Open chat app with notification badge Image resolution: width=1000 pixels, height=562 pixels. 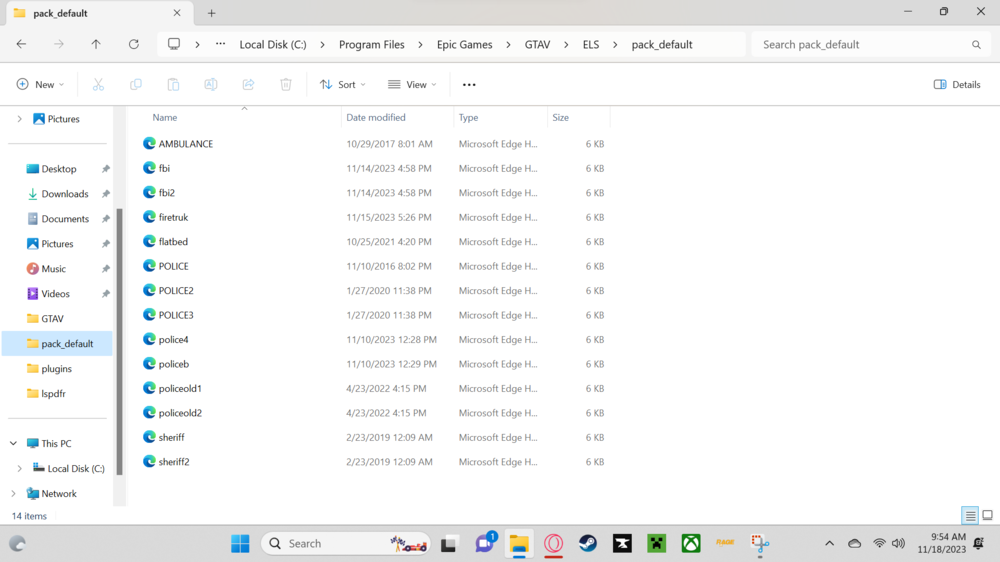[485, 544]
